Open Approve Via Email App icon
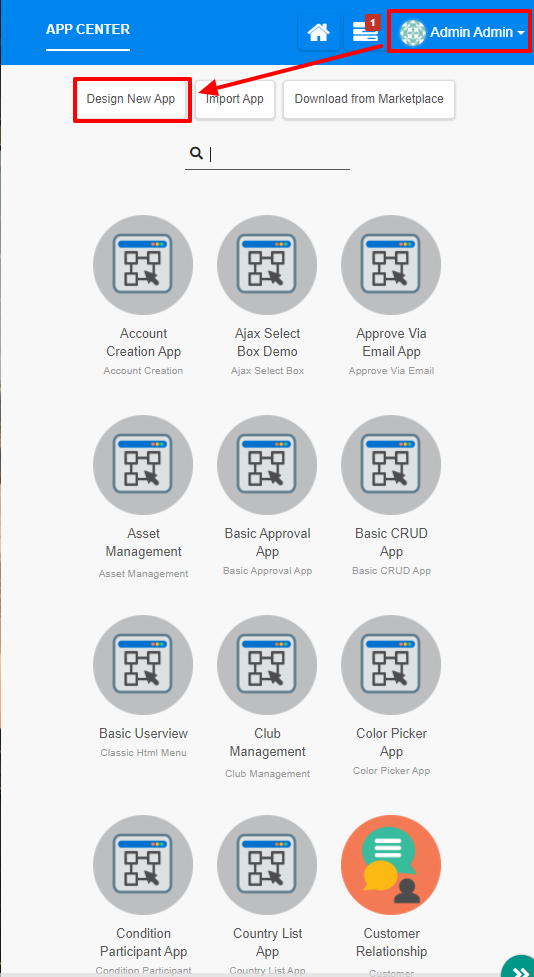534x977 pixels. point(391,265)
